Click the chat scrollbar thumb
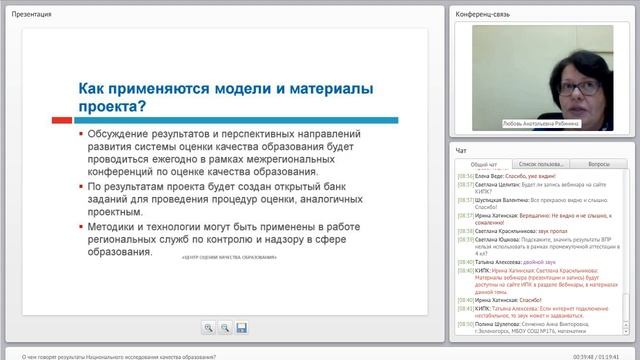Viewport: 640px width, 360px height. [626, 307]
